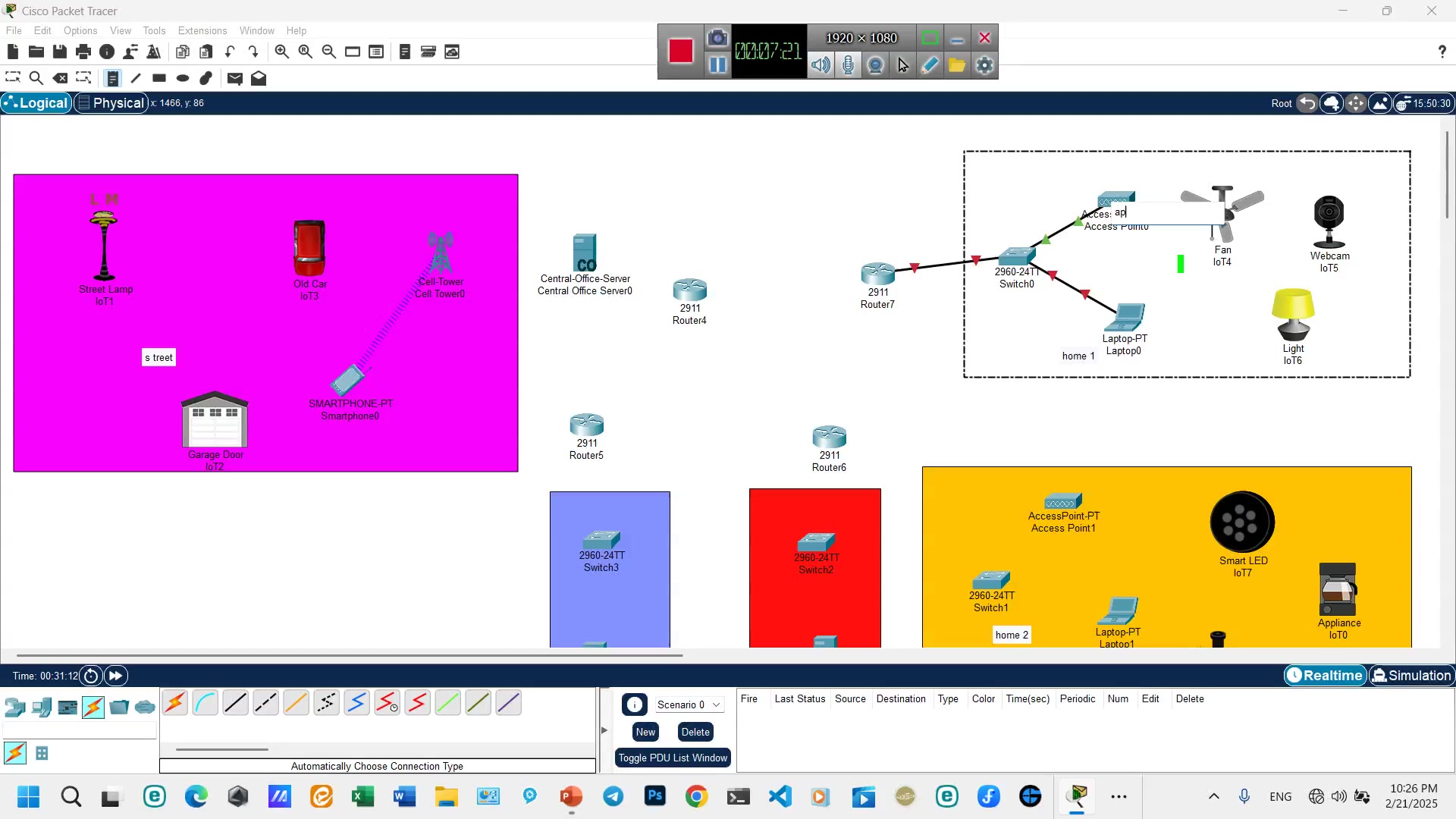Open the File menu
Image resolution: width=1456 pixels, height=819 pixels.
[14, 30]
